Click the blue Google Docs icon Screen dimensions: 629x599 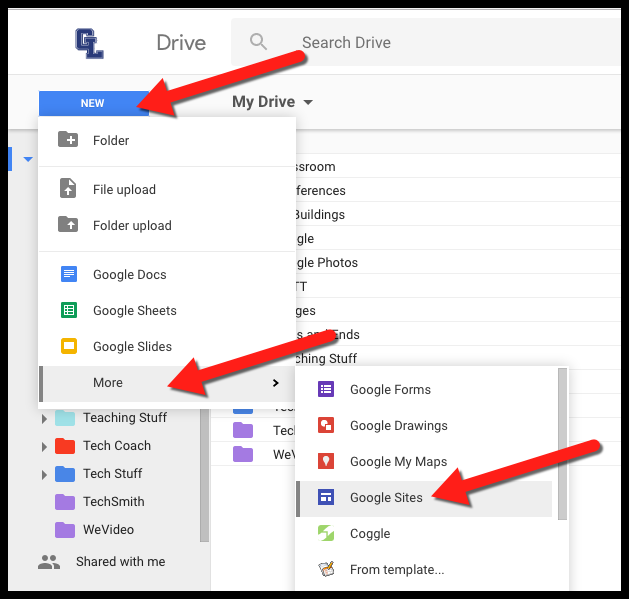[69, 274]
